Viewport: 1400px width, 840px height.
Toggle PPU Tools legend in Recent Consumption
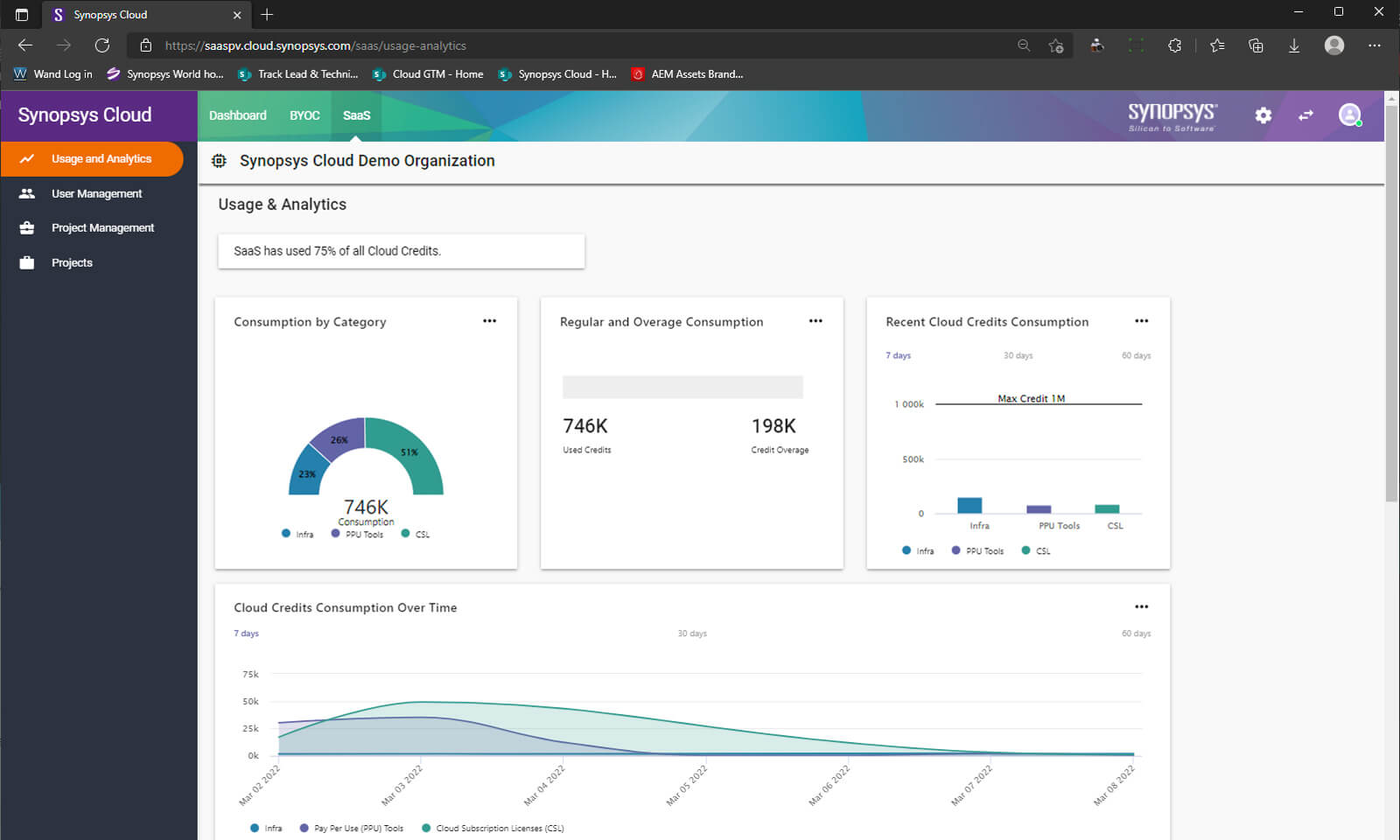977,551
